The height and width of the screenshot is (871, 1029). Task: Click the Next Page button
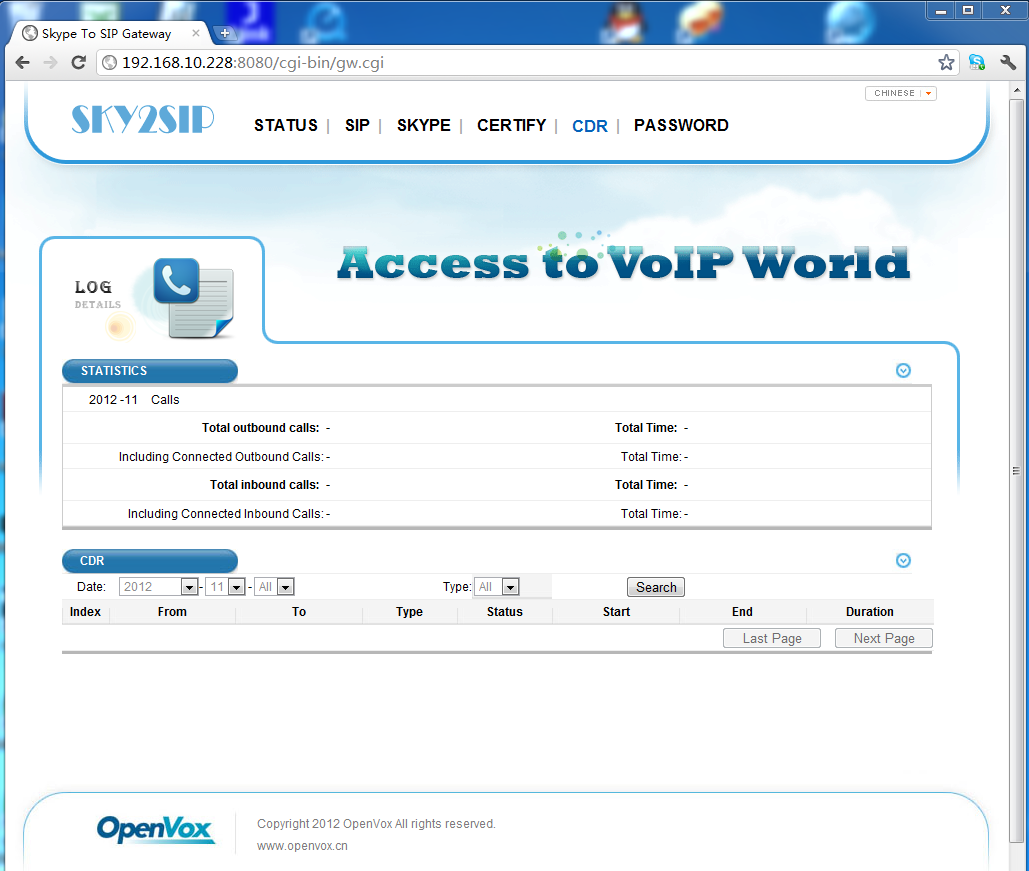click(883, 639)
